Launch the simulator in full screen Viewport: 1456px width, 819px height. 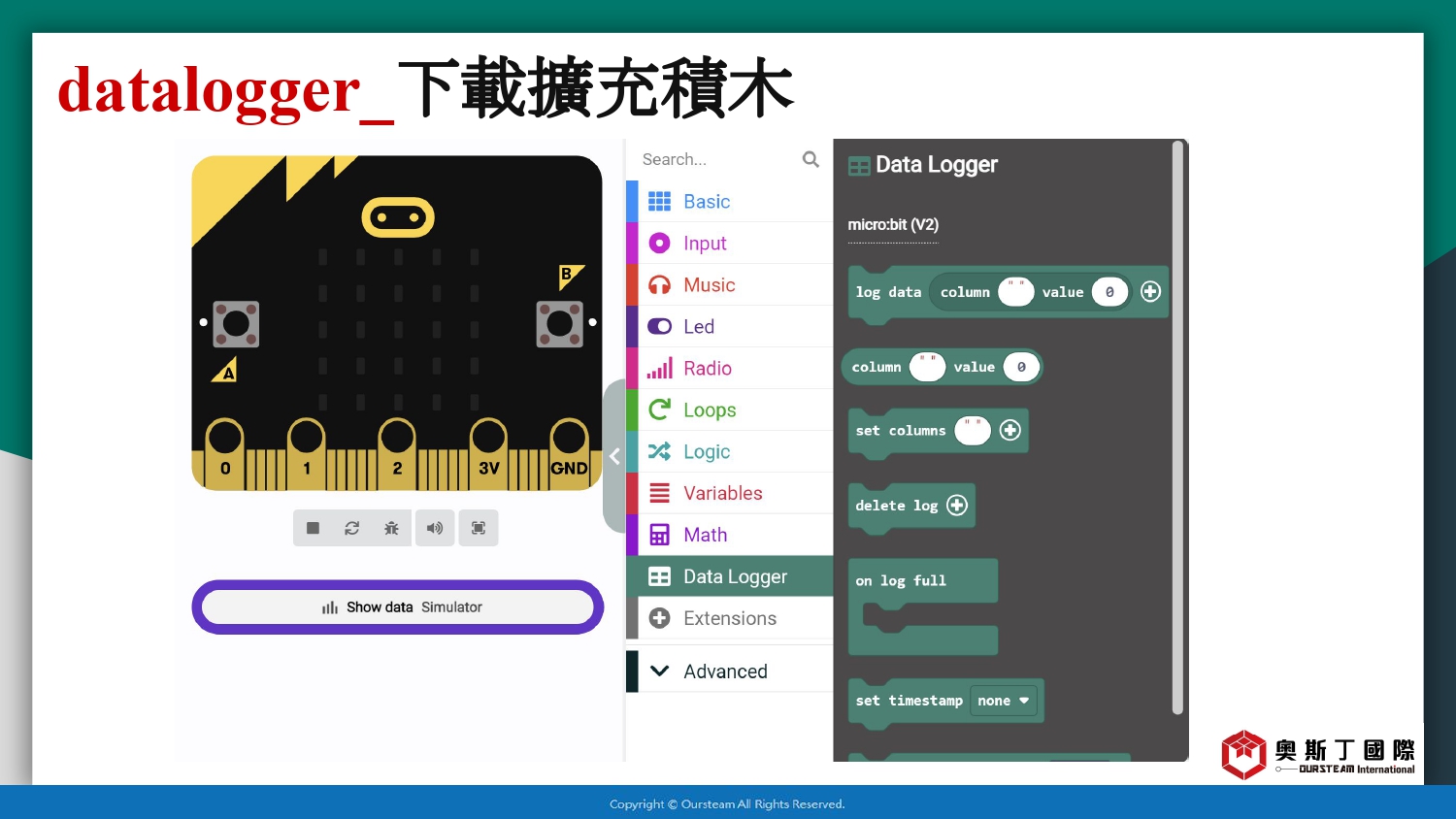pyautogui.click(x=479, y=528)
